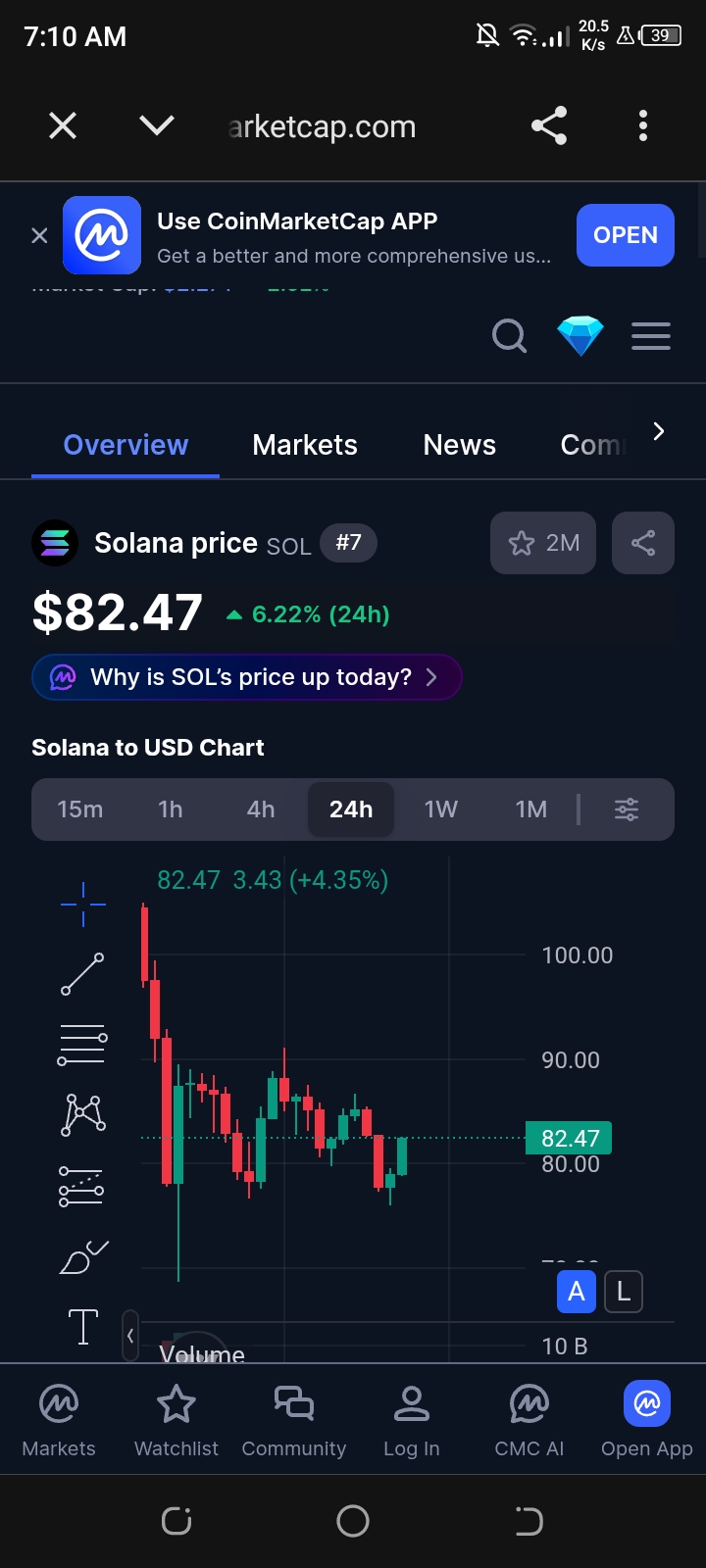Switch to the Markets tab
The width and height of the screenshot is (706, 1568).
pyautogui.click(x=305, y=445)
